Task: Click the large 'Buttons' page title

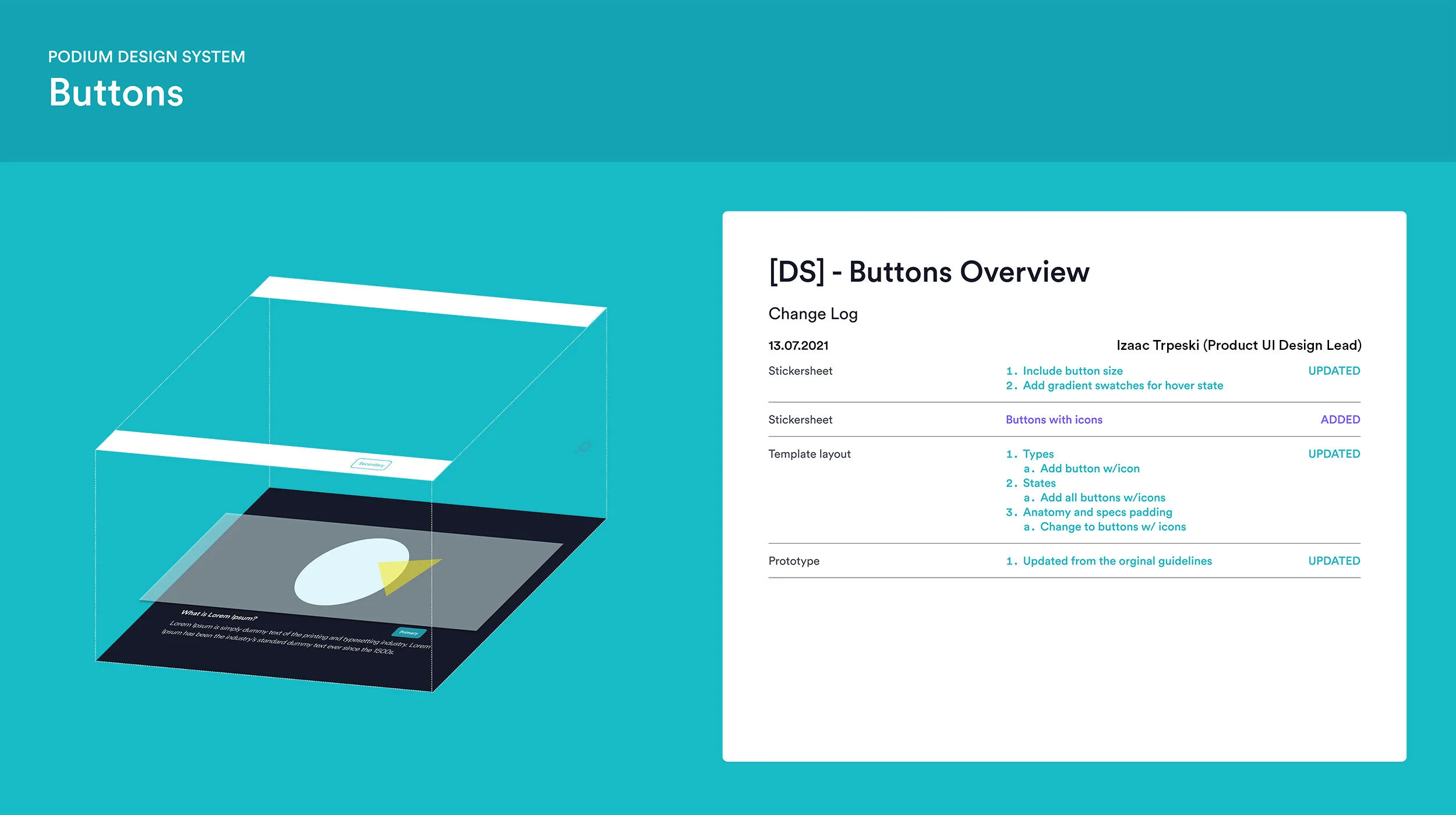Action: click(x=116, y=93)
